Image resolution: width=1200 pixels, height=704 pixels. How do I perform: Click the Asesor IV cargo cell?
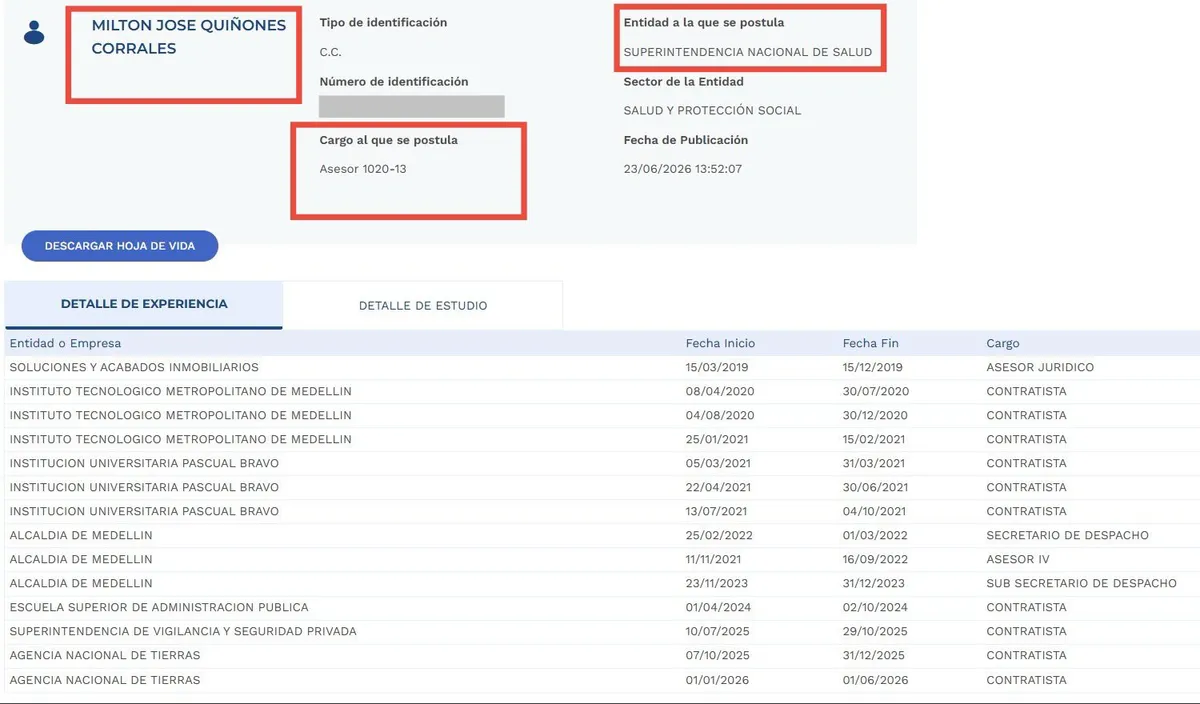point(1018,559)
